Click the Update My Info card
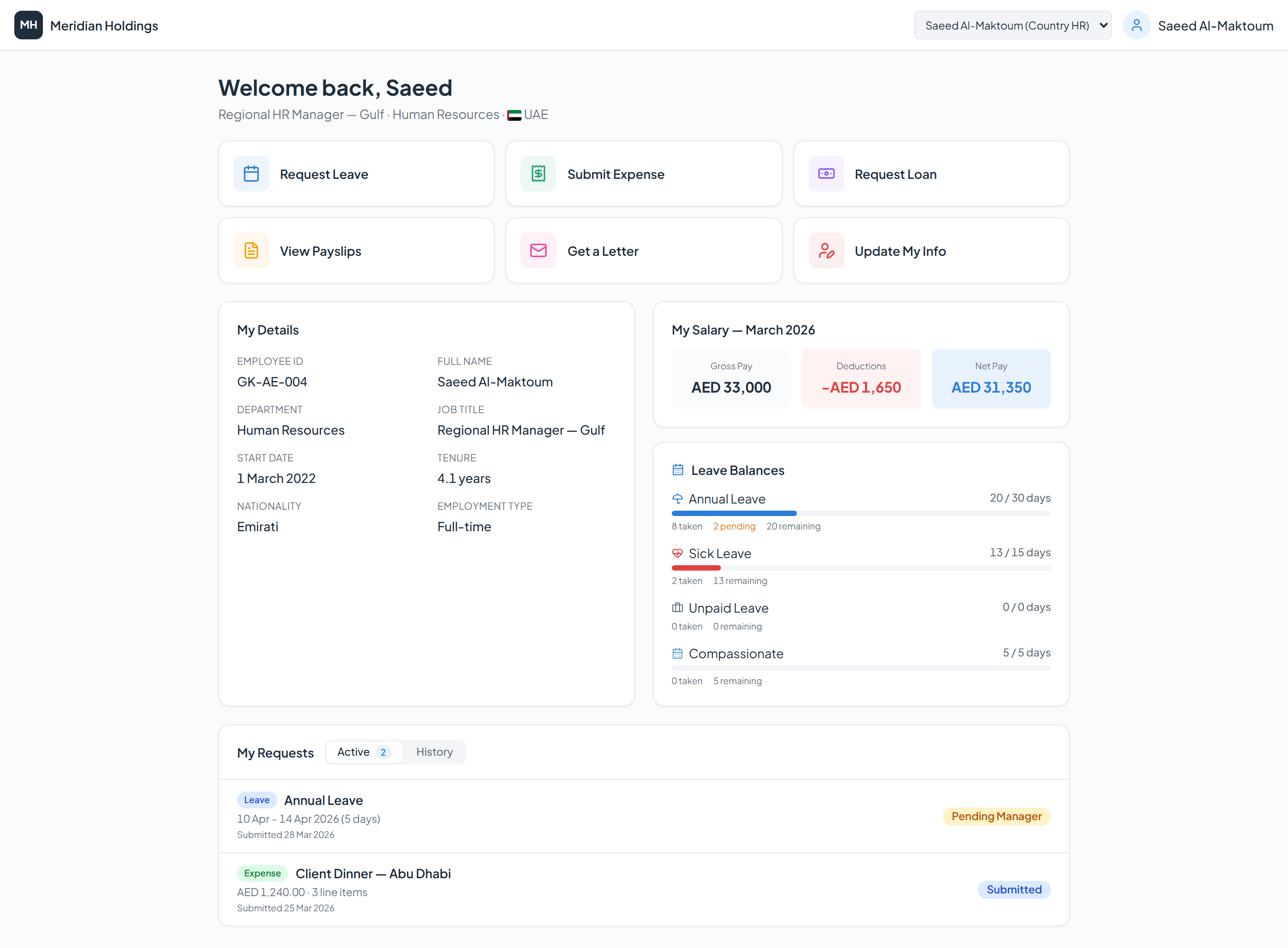Screen dimensions: 1288x948 tap(930, 251)
